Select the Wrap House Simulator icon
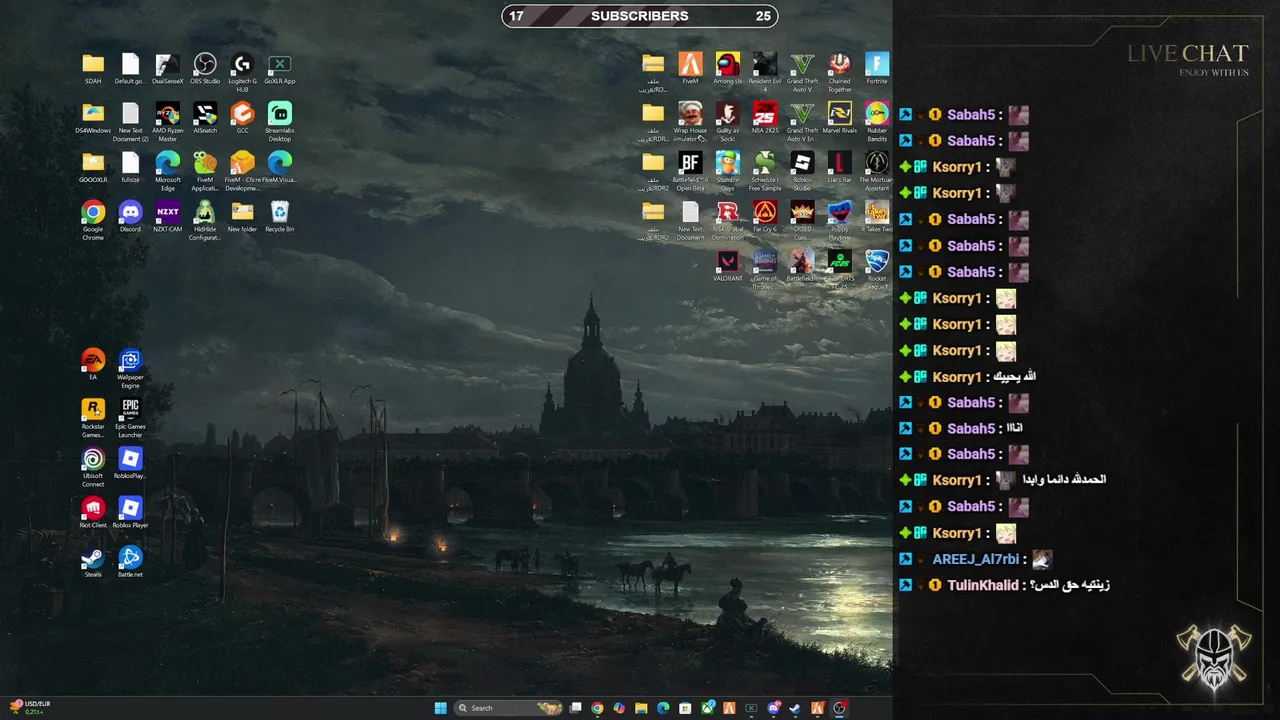 [x=690, y=122]
